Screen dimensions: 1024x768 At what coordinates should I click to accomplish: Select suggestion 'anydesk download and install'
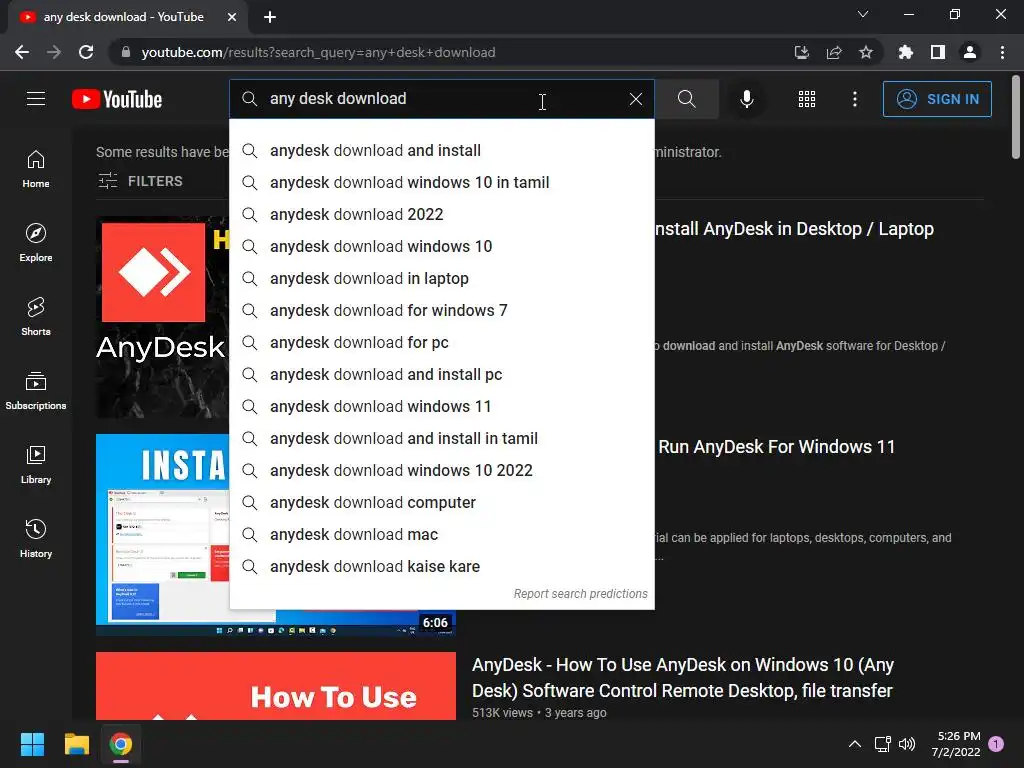coord(441,150)
